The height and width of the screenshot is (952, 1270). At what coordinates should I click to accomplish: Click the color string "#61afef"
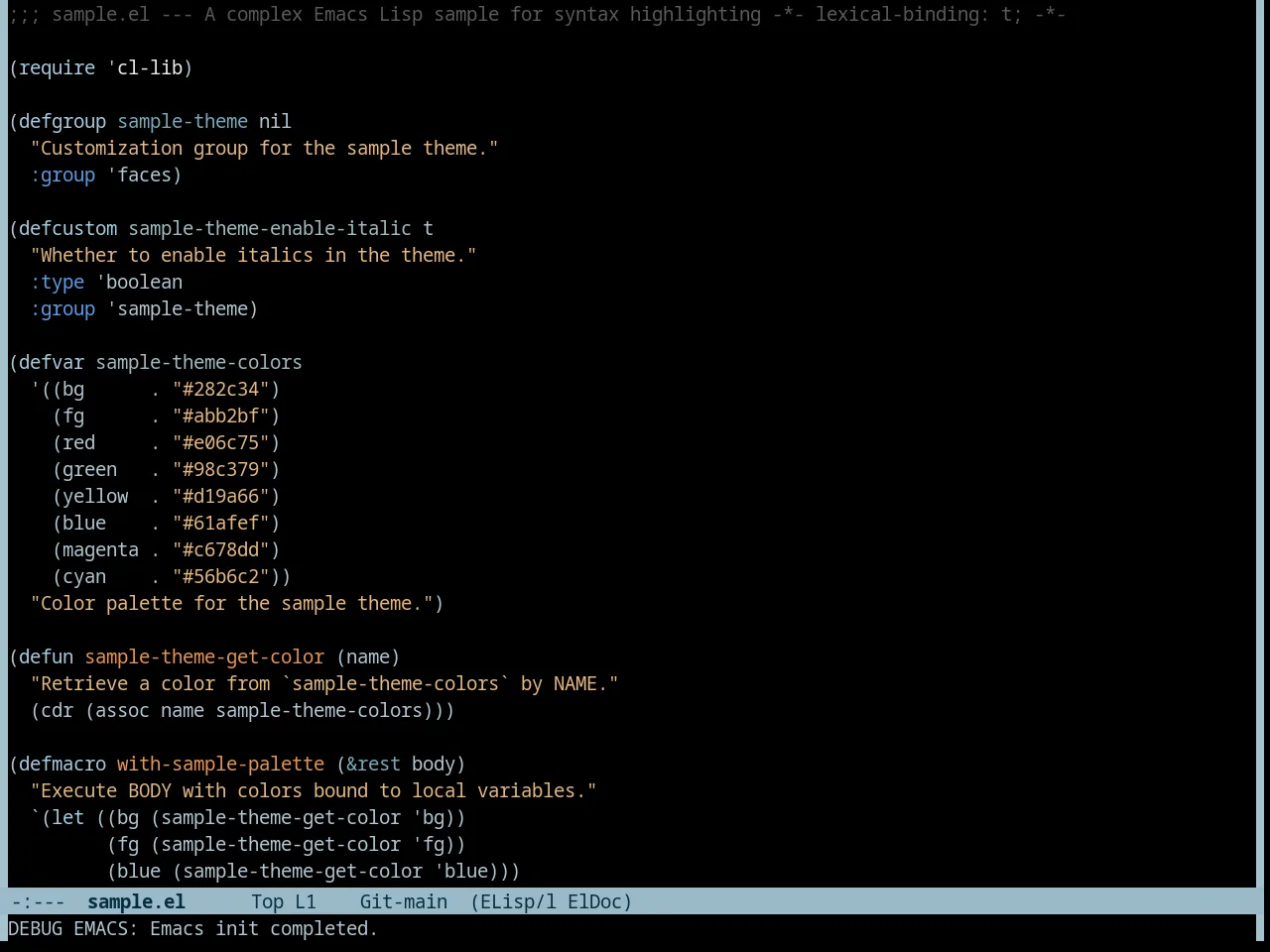220,523
